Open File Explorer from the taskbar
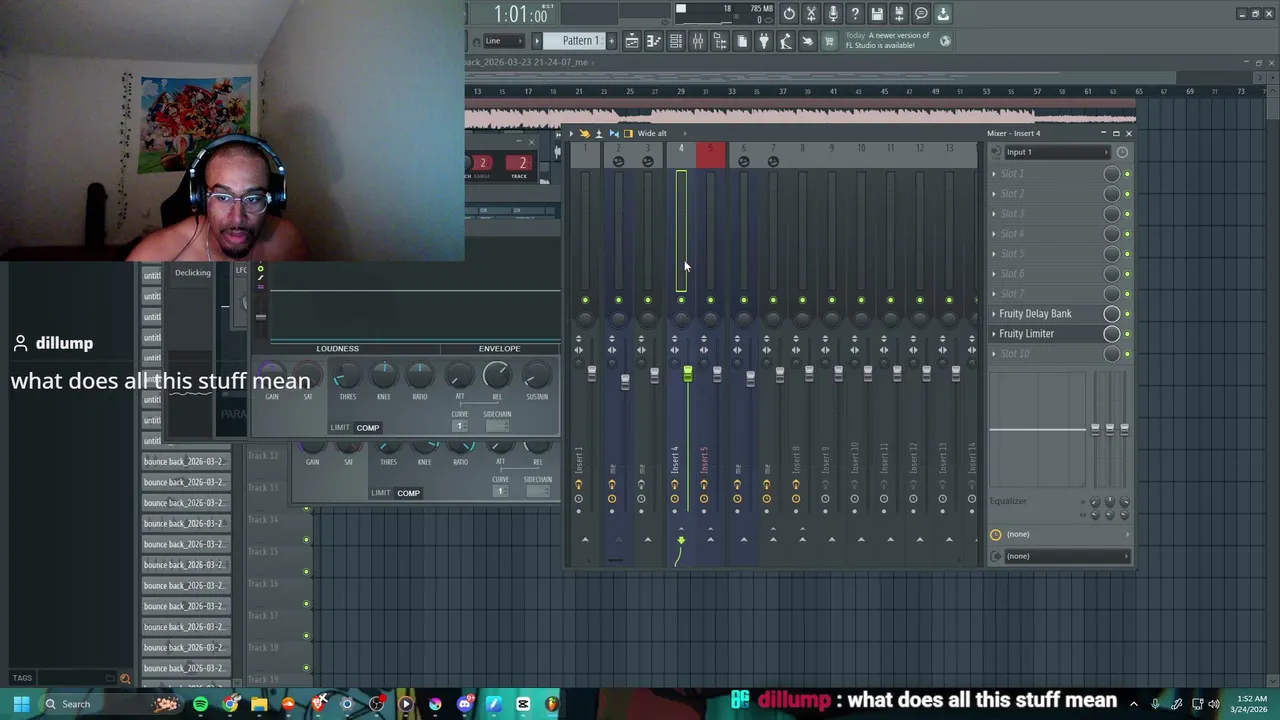This screenshot has width=1280, height=720. tap(259, 704)
